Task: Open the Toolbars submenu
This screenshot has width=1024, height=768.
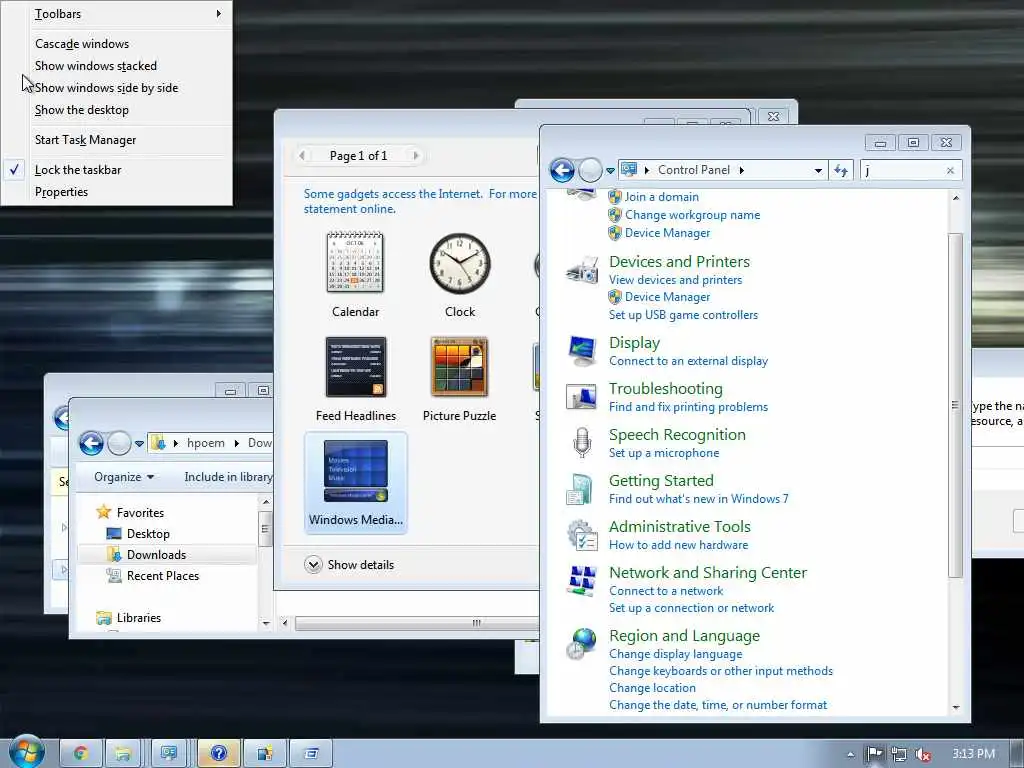Action: 127,14
